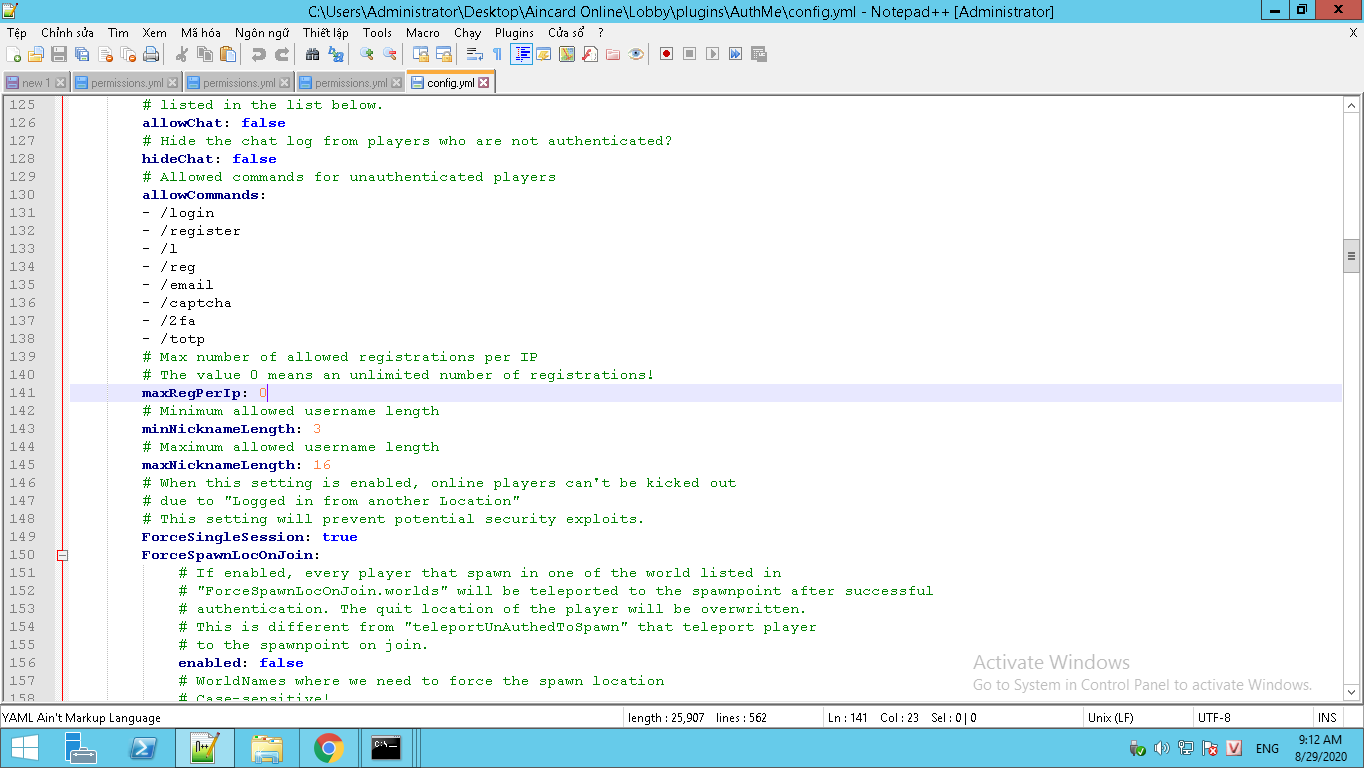Open Google Chrome from the taskbar
1364x768 pixels.
click(329, 748)
